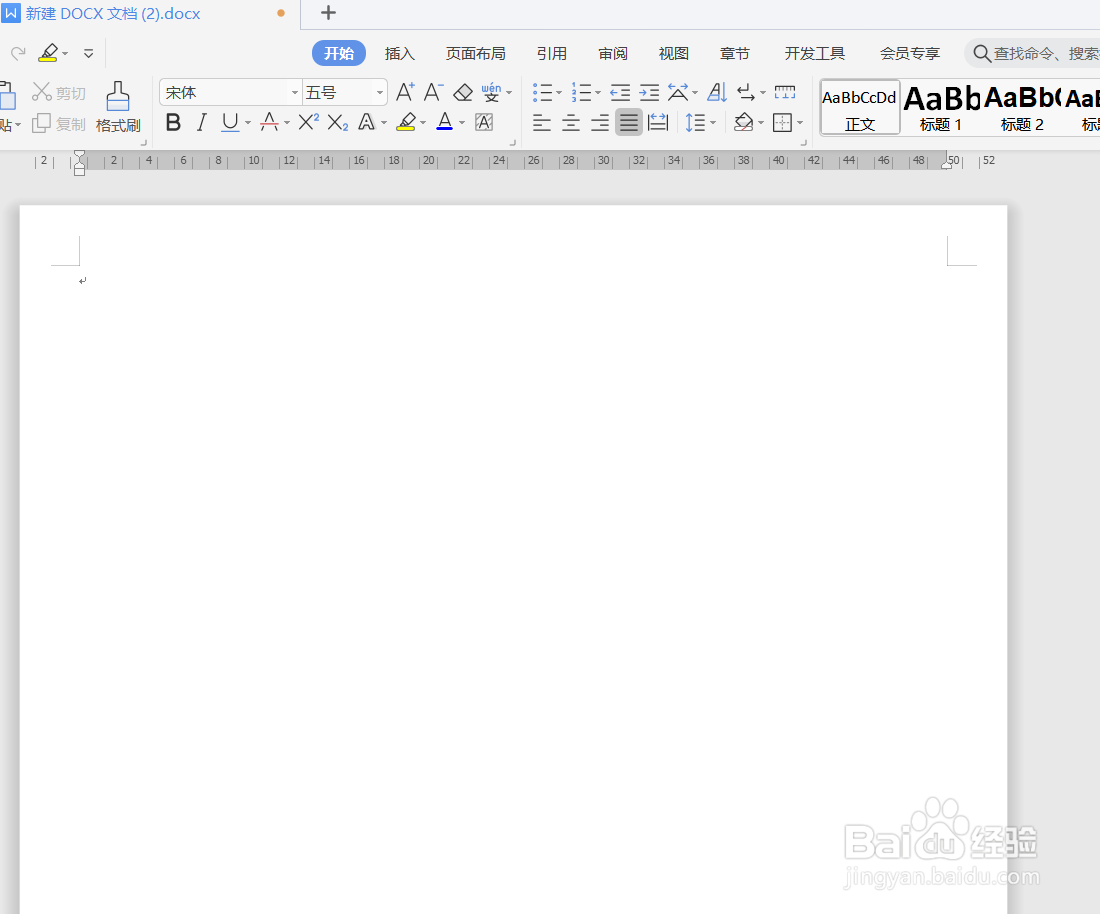The width and height of the screenshot is (1100, 914).
Task: Click the first-line indent marker on ruler
Action: 79,155
